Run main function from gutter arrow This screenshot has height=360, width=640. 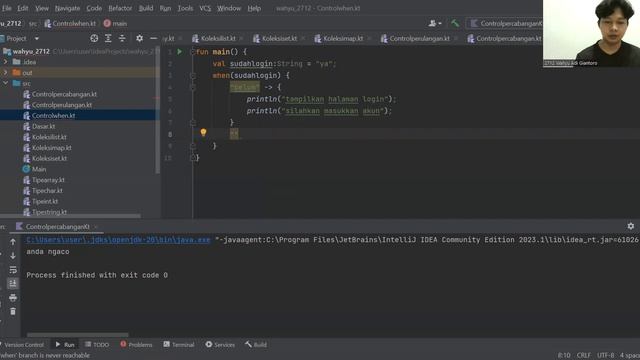pos(179,52)
